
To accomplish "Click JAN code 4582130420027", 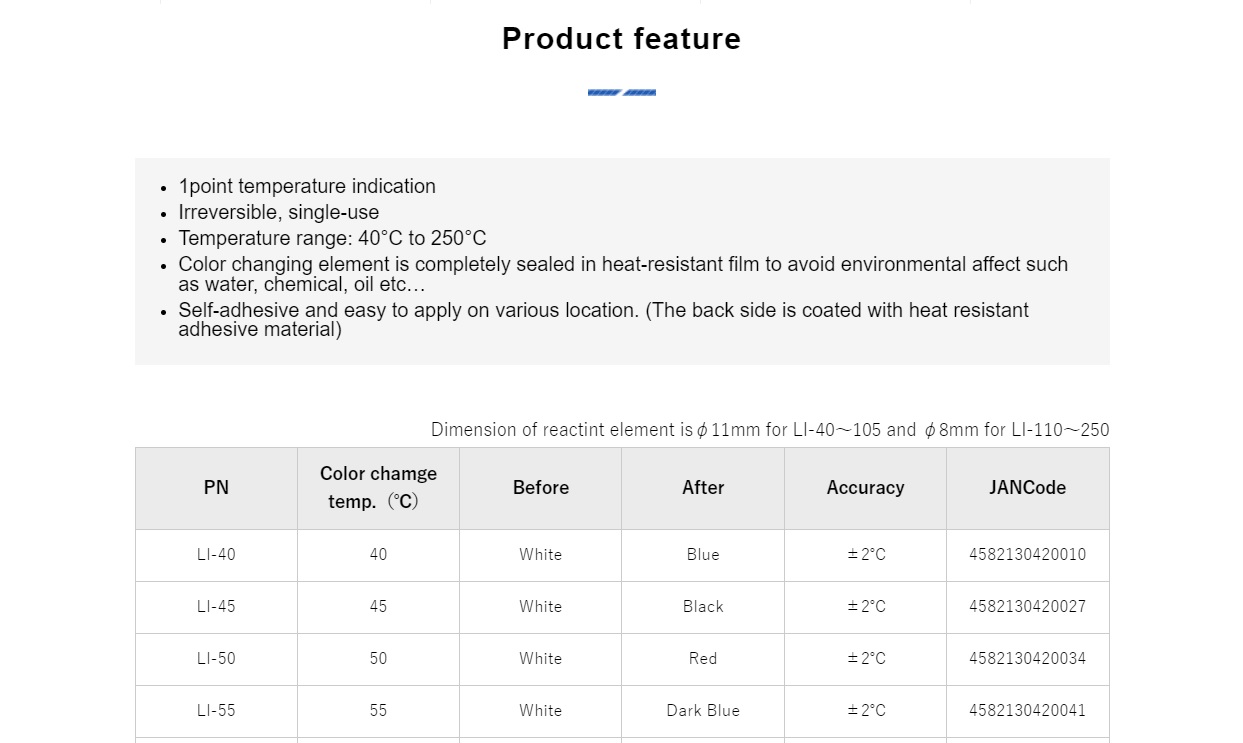I will click(x=1027, y=607).
